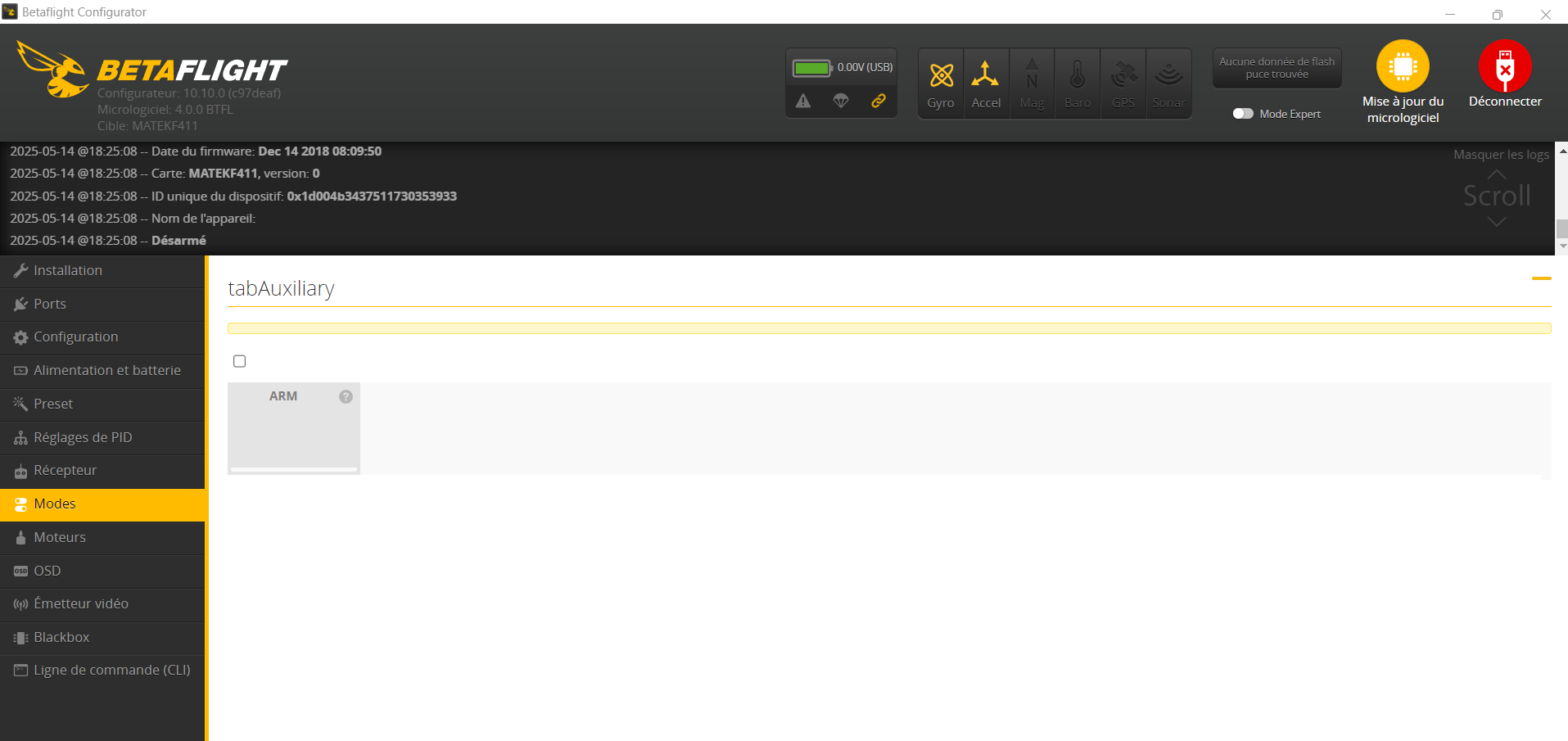
Task: Enable the Mode Expert toggle
Action: point(1243,114)
